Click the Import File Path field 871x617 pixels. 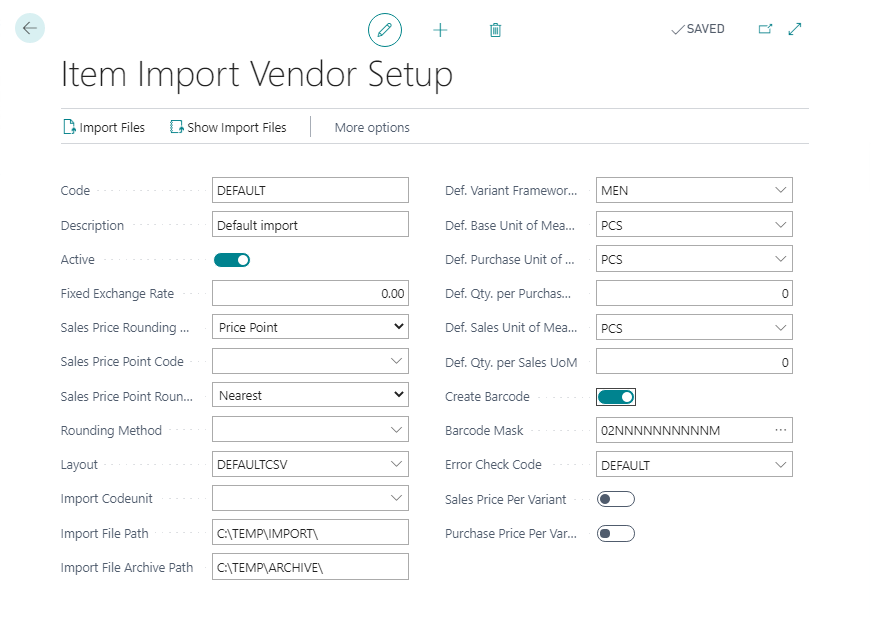point(310,533)
